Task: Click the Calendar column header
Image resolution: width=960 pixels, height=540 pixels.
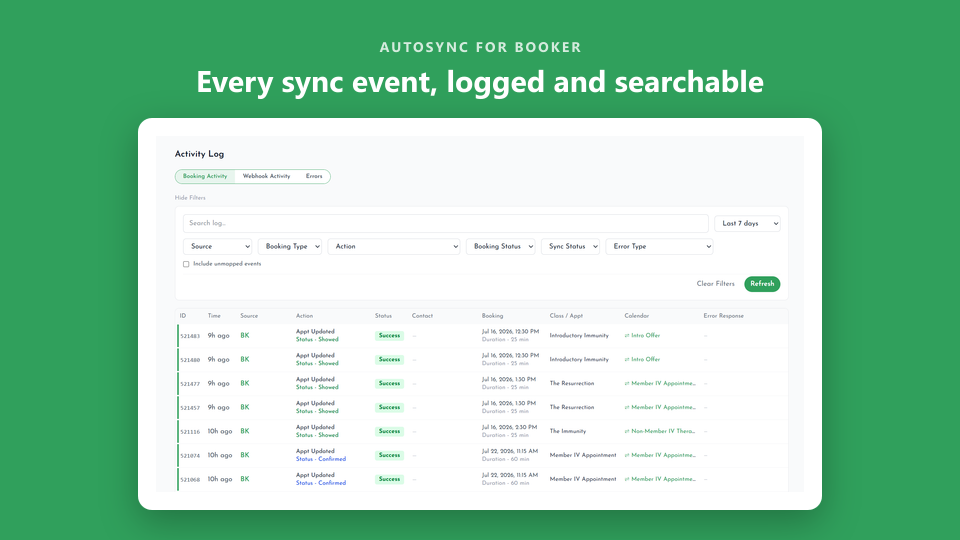Action: point(636,316)
